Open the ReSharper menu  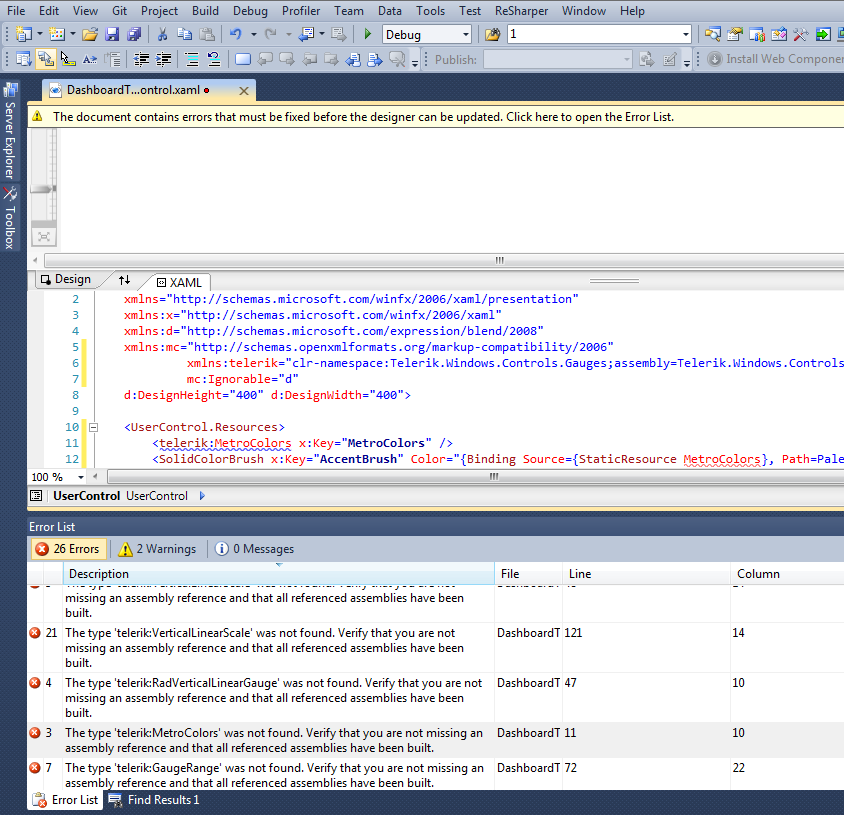[521, 11]
